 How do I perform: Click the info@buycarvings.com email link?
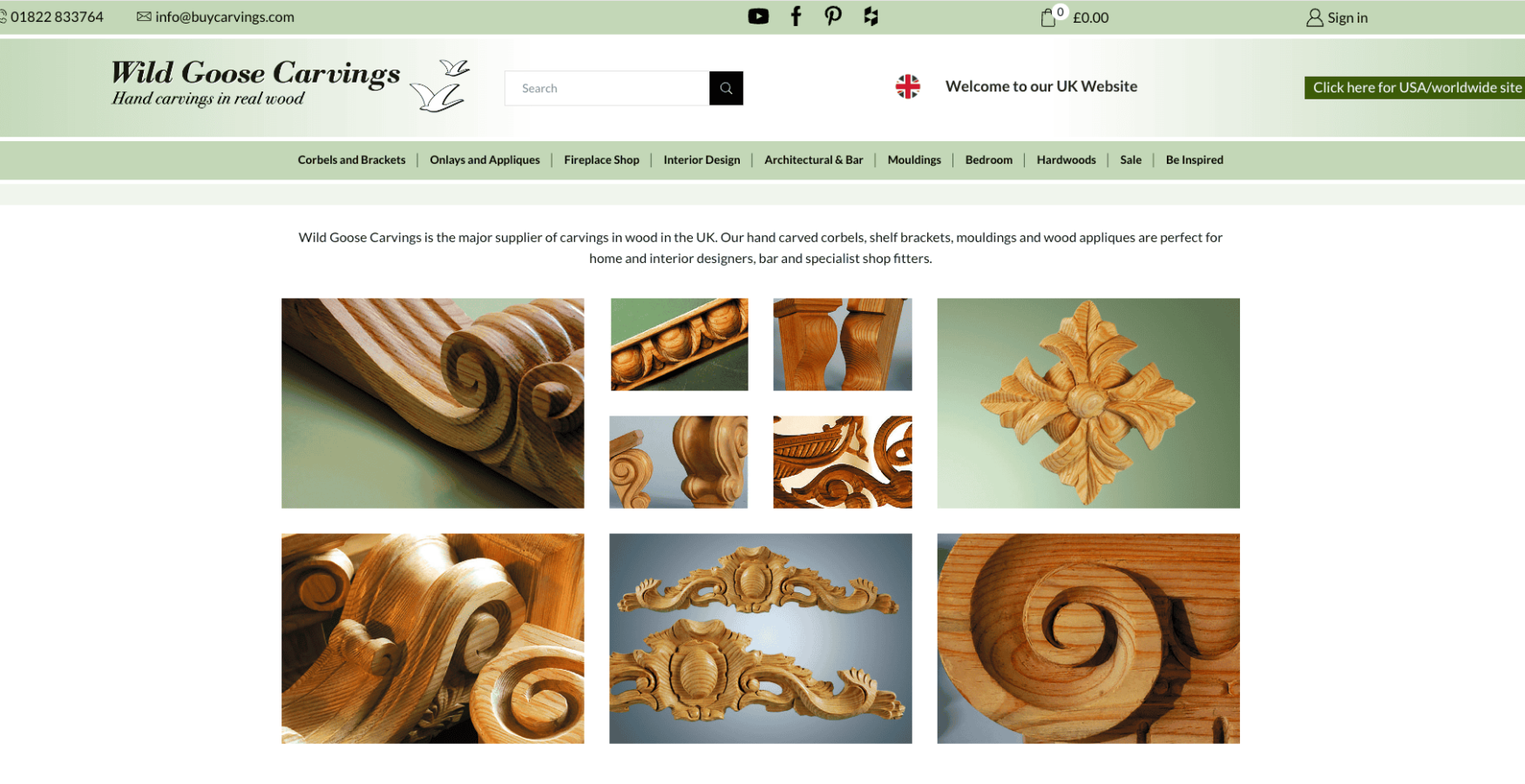[x=224, y=17]
